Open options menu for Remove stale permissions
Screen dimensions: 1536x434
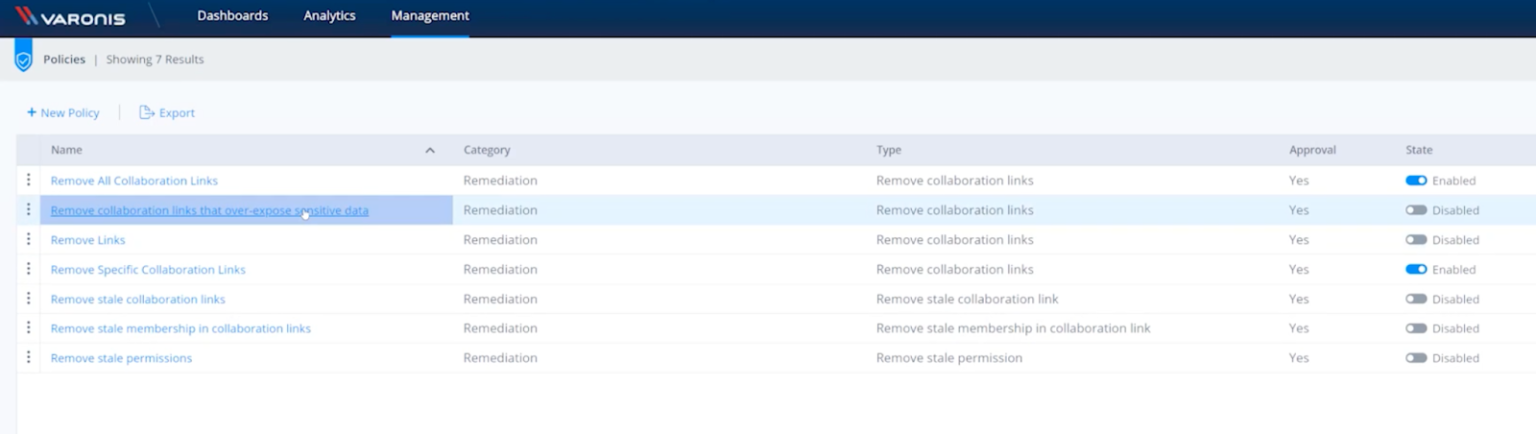[x=28, y=358]
